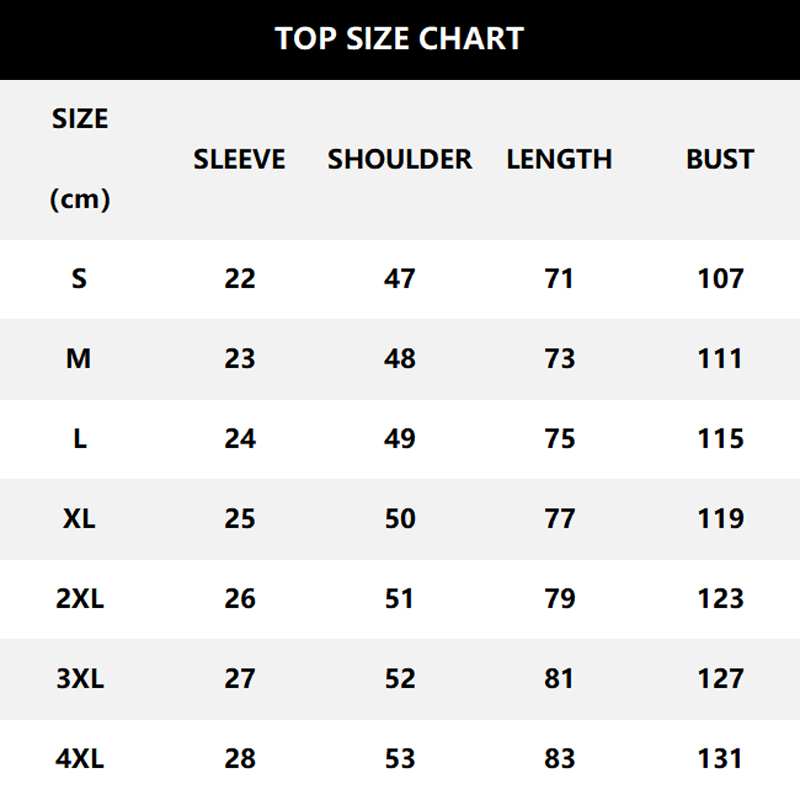Image resolution: width=800 pixels, height=800 pixels.
Task: Click the shoulder value 52
Action: point(399,679)
